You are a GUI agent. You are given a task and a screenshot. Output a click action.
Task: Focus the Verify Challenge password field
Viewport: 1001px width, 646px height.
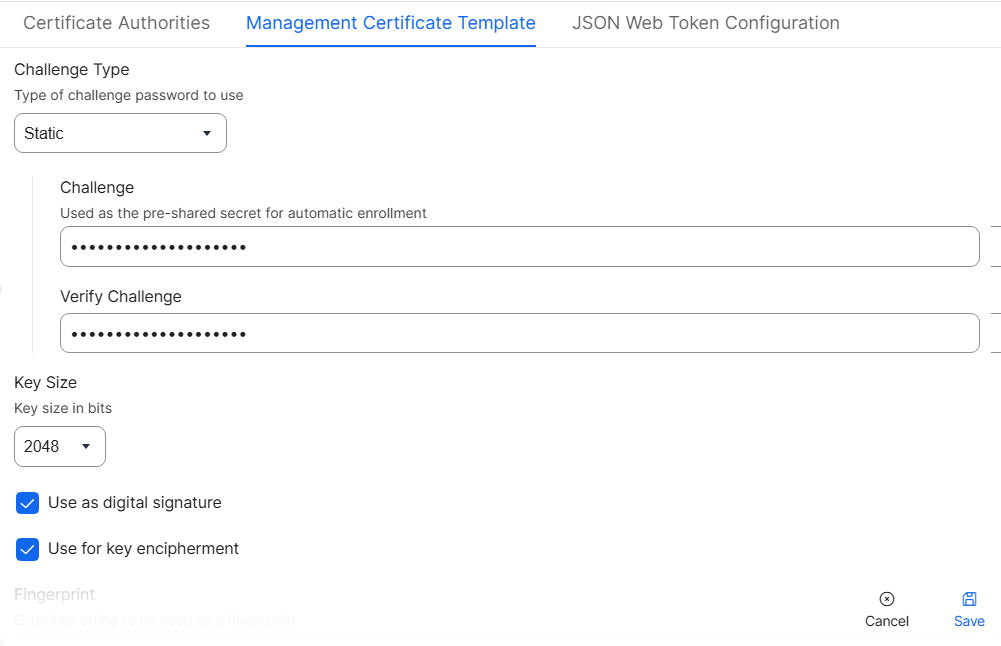coord(519,333)
